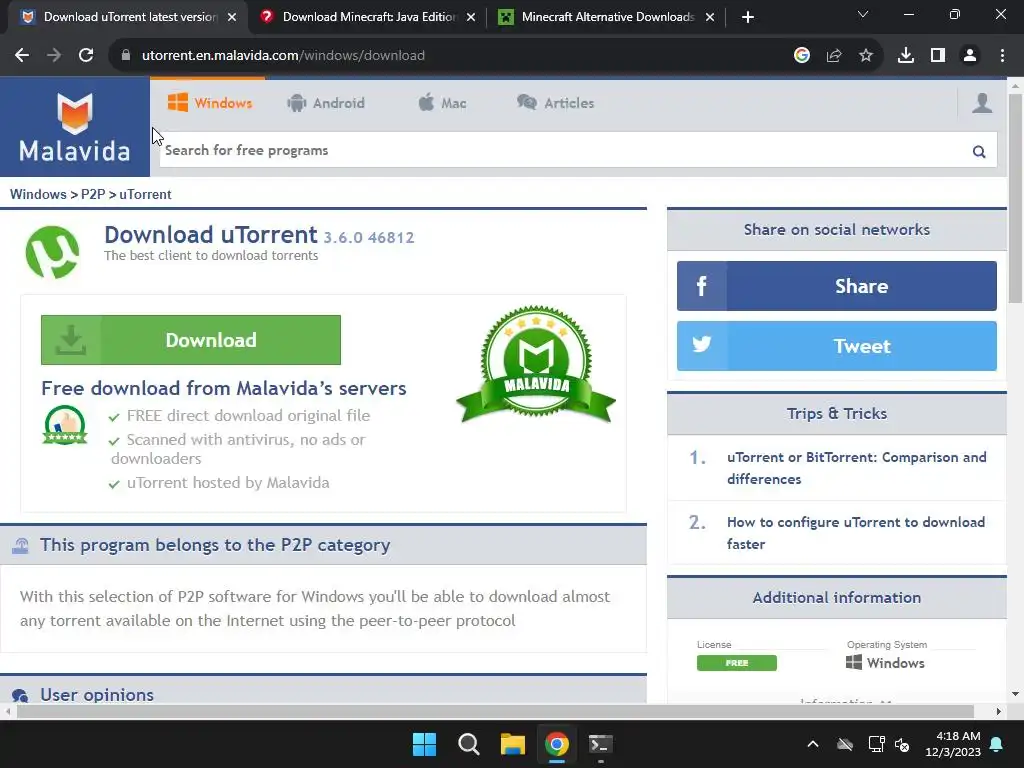Click the User opinions heading
The image size is (1024, 768).
click(x=97, y=694)
